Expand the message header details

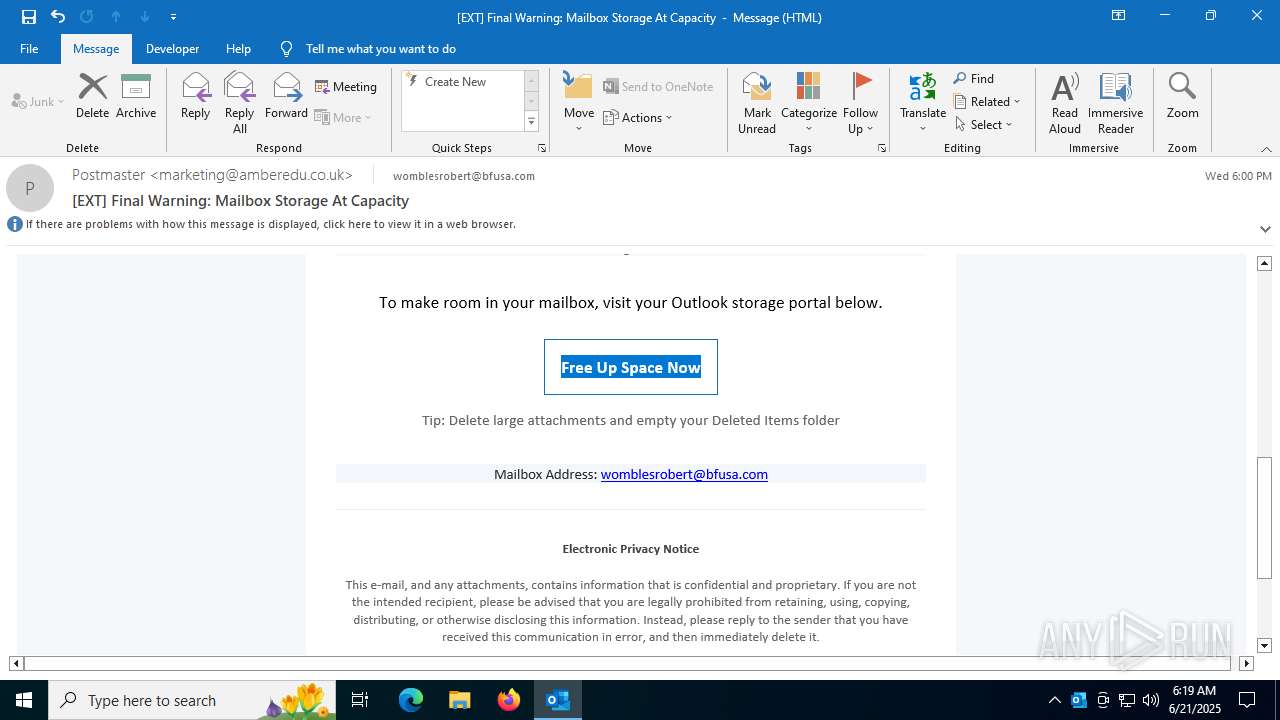tap(1265, 229)
